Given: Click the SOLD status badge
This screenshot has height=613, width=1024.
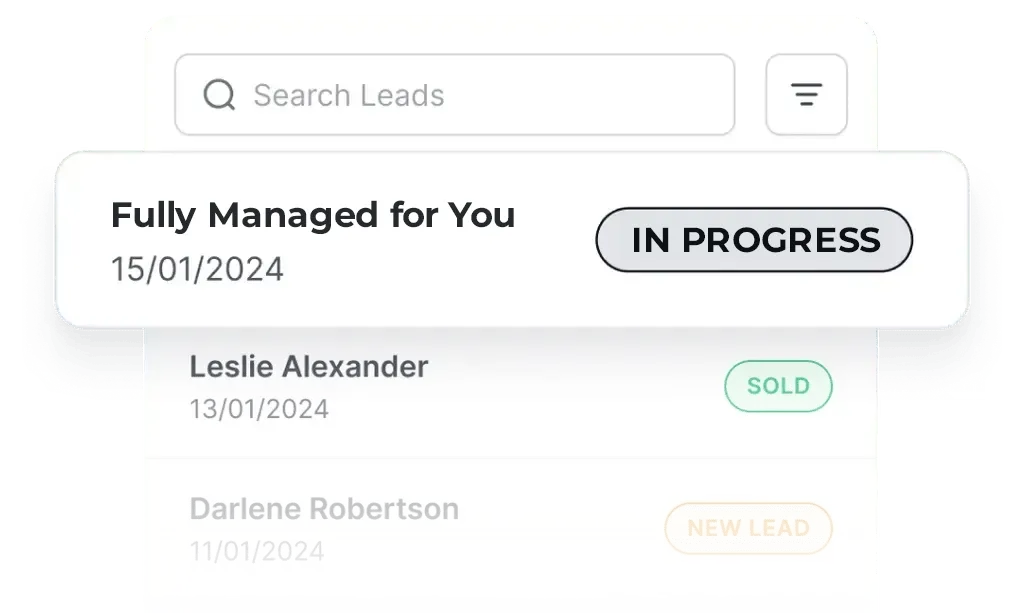Looking at the screenshot, I should 778,386.
